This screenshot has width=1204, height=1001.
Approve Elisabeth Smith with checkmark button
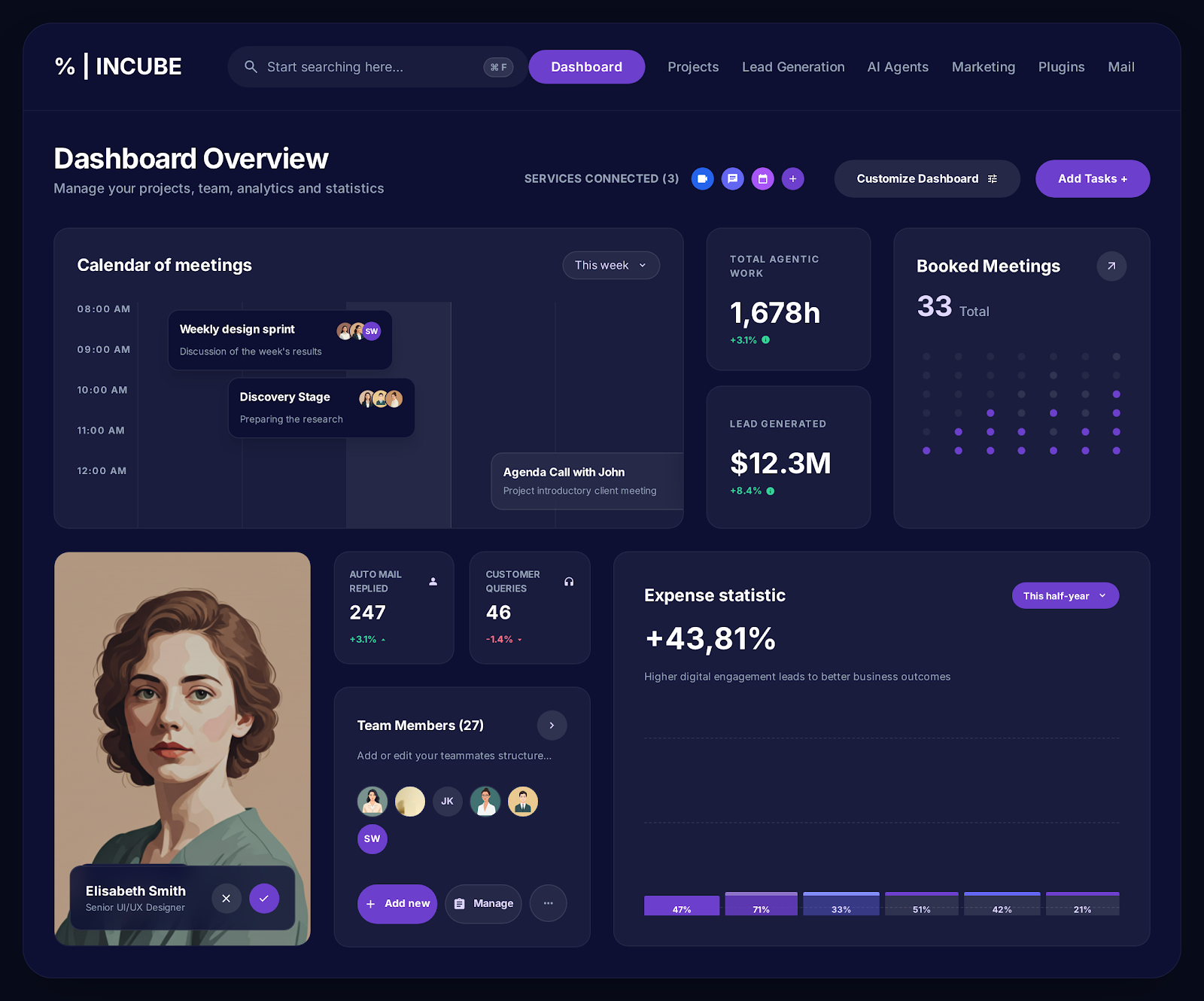click(264, 899)
